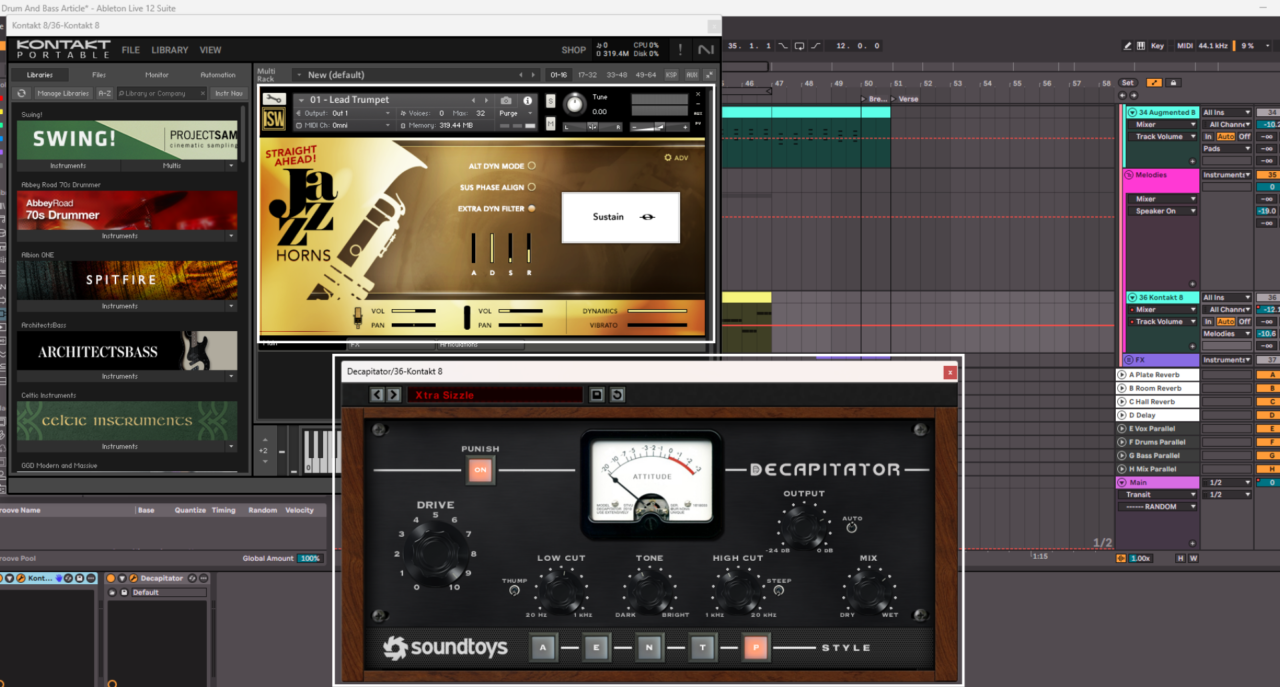Toggle computer MIDI keyboard icon in Ableton
Viewport: 1280px width, 687px height.
click(x=1141, y=45)
